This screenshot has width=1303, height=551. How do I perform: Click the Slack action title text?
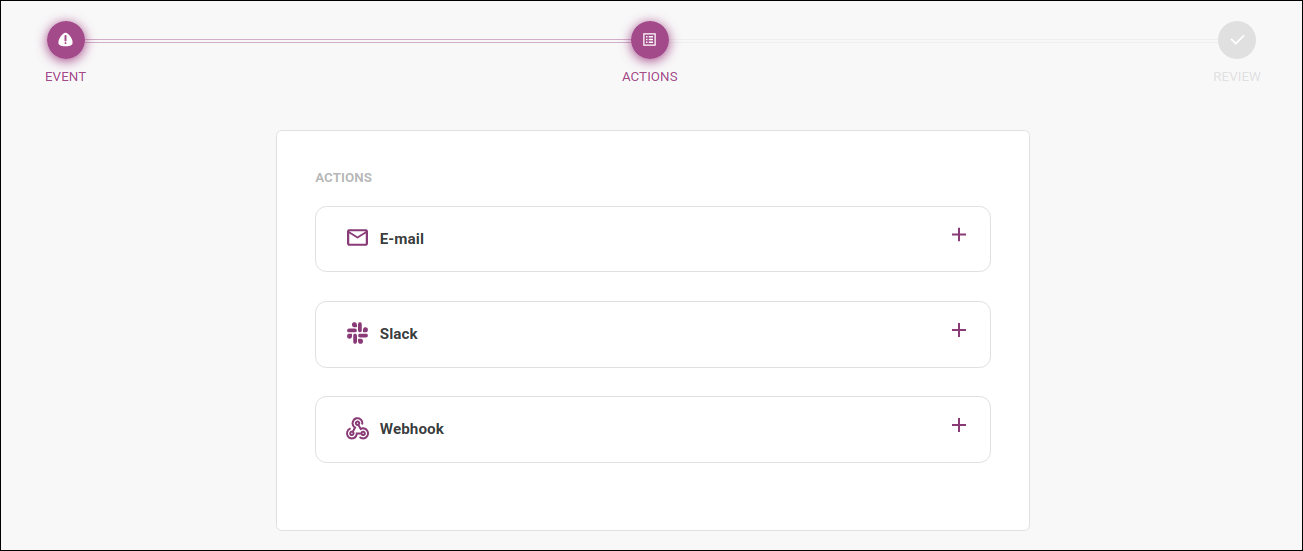[x=399, y=334]
